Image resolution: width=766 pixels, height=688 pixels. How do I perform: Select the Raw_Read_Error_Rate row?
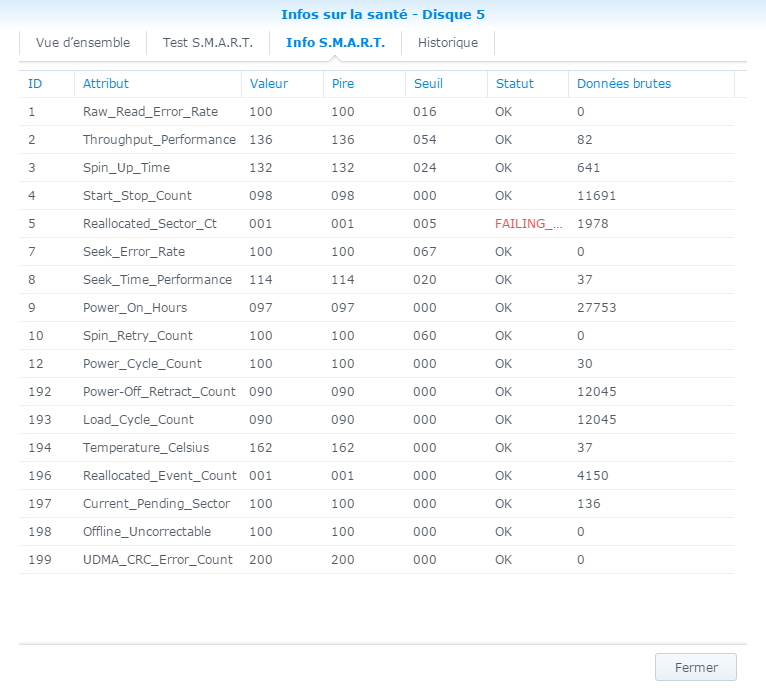[376, 112]
